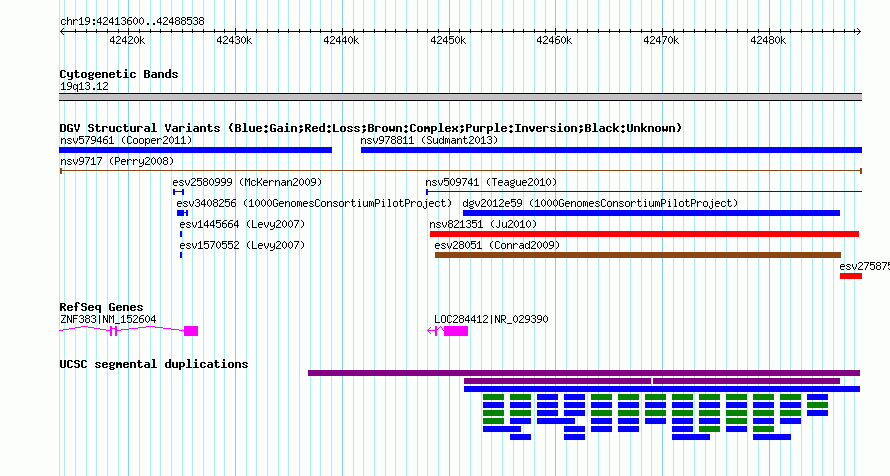Click the 19q13.12 band label
The image size is (890, 476).
(84, 86)
